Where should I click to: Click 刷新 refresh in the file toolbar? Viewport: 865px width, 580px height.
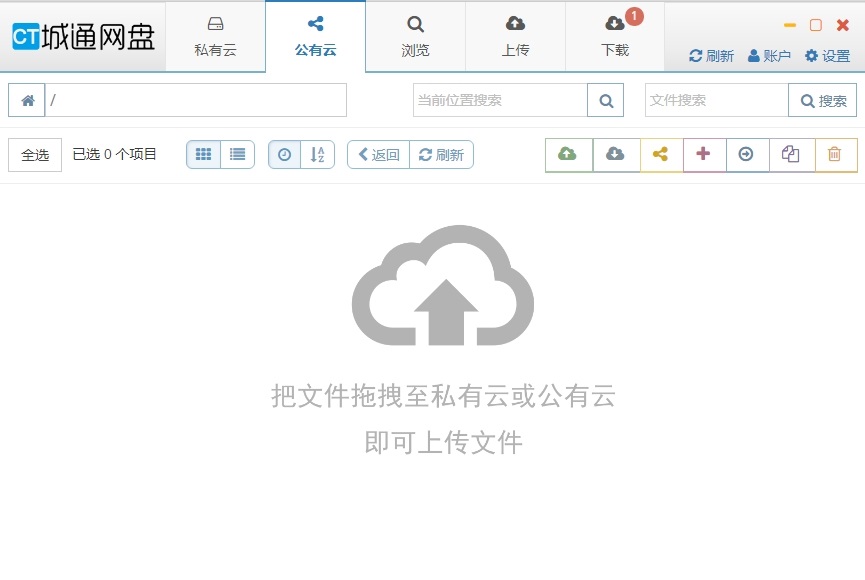click(441, 155)
